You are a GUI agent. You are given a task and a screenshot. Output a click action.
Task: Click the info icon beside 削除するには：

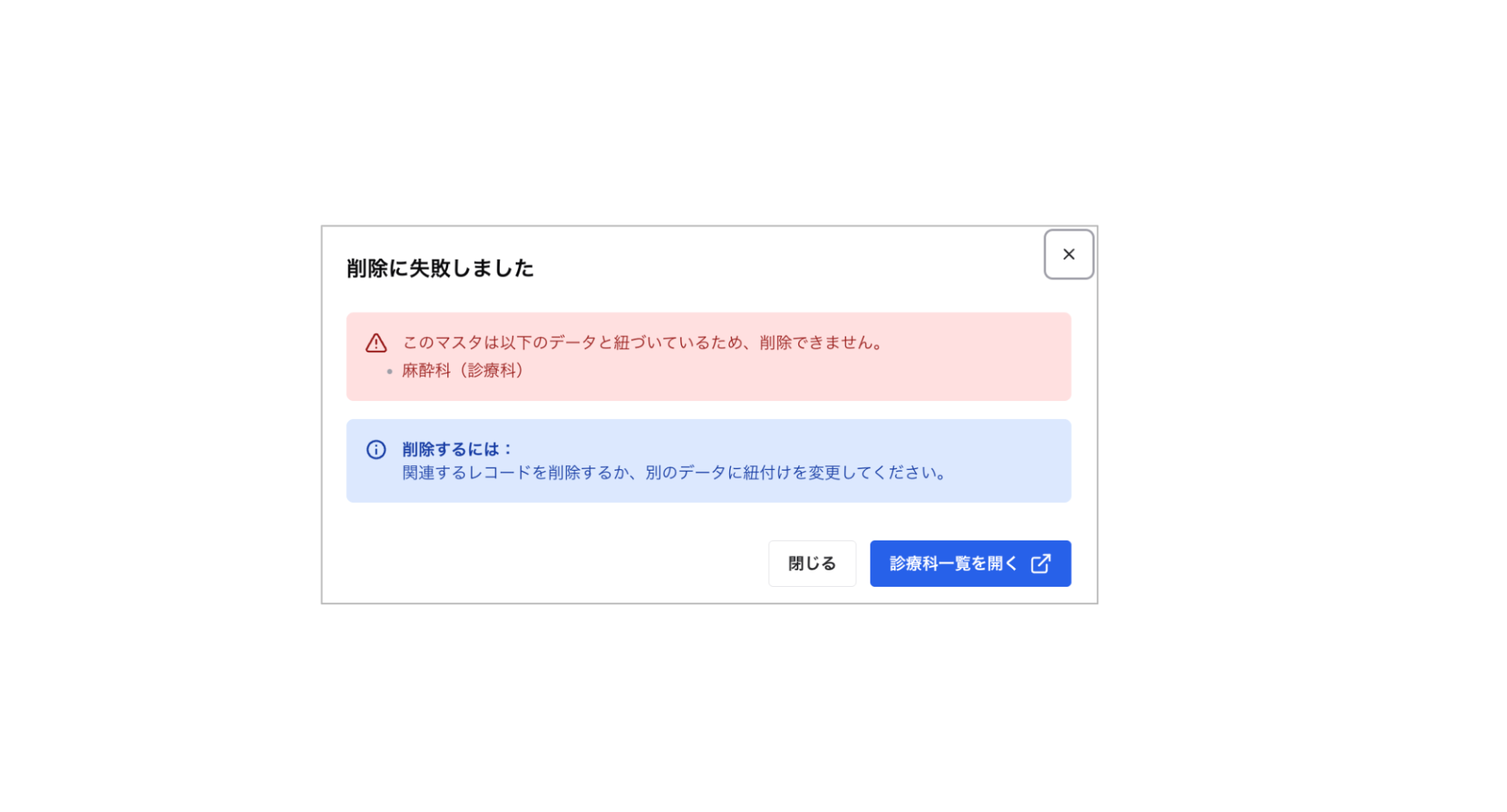(376, 450)
